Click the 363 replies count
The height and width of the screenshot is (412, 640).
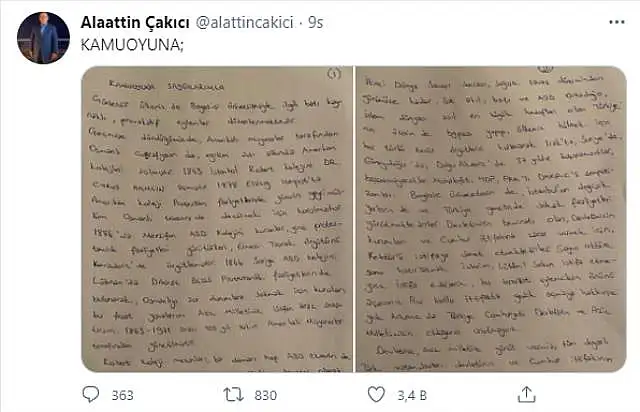pyautogui.click(x=122, y=395)
